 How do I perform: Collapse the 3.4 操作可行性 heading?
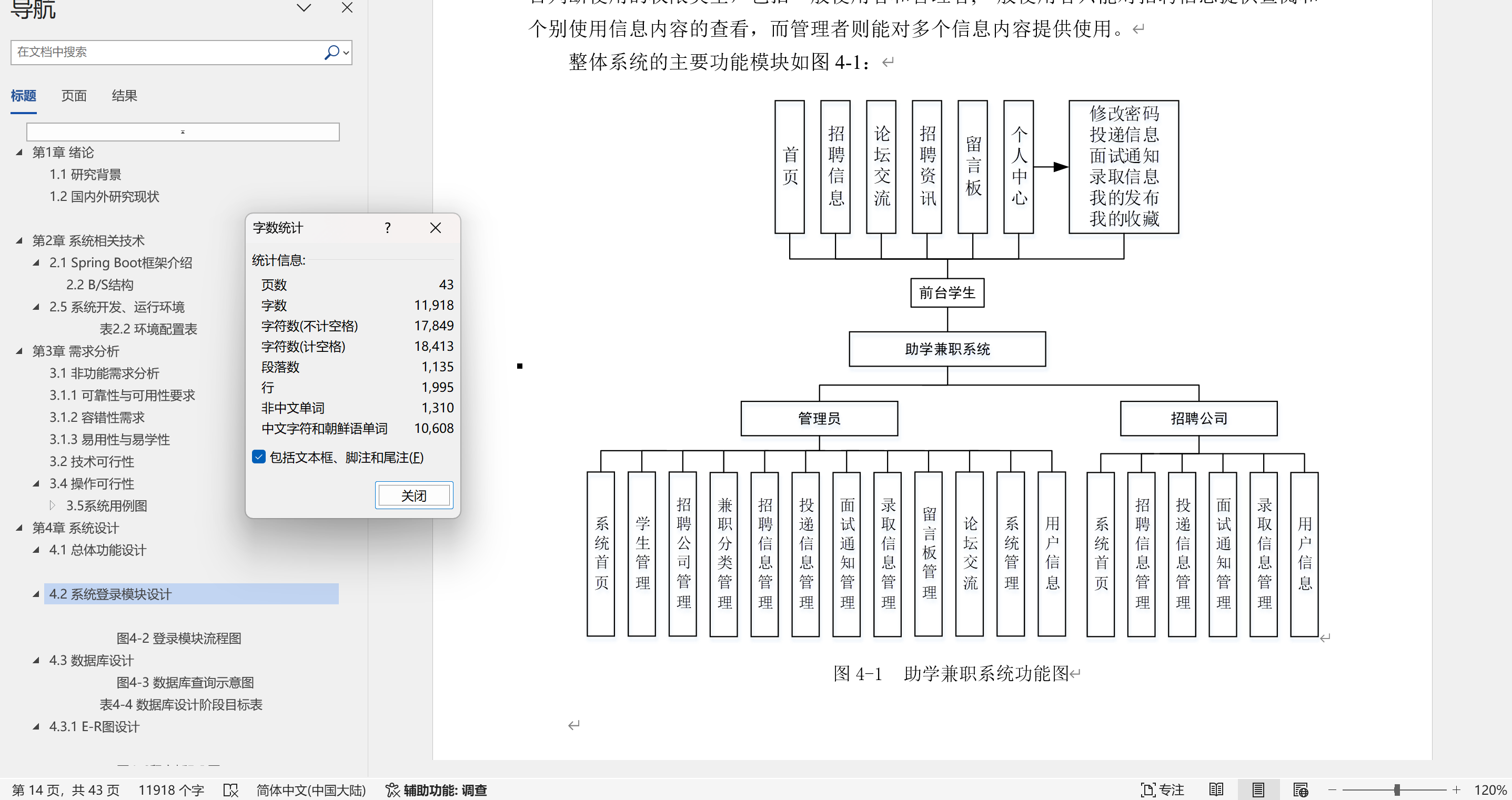tap(36, 484)
